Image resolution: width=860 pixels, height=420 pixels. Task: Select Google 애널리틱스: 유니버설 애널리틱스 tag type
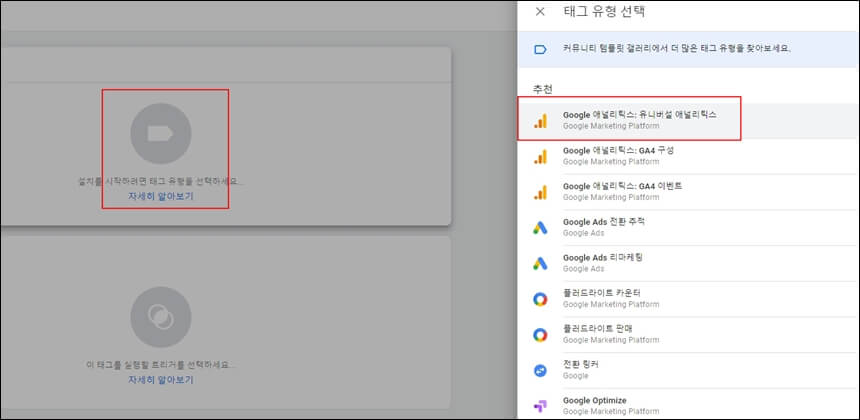coord(689,120)
